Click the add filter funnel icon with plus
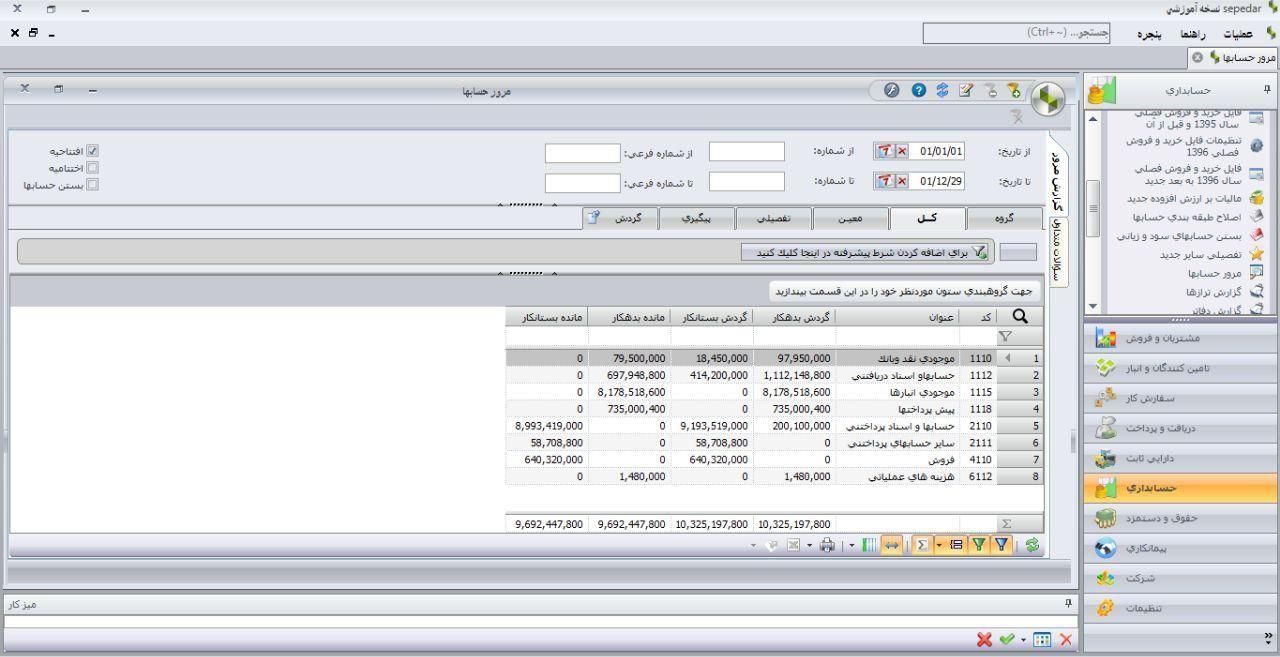1280x657 pixels. coord(1014,90)
